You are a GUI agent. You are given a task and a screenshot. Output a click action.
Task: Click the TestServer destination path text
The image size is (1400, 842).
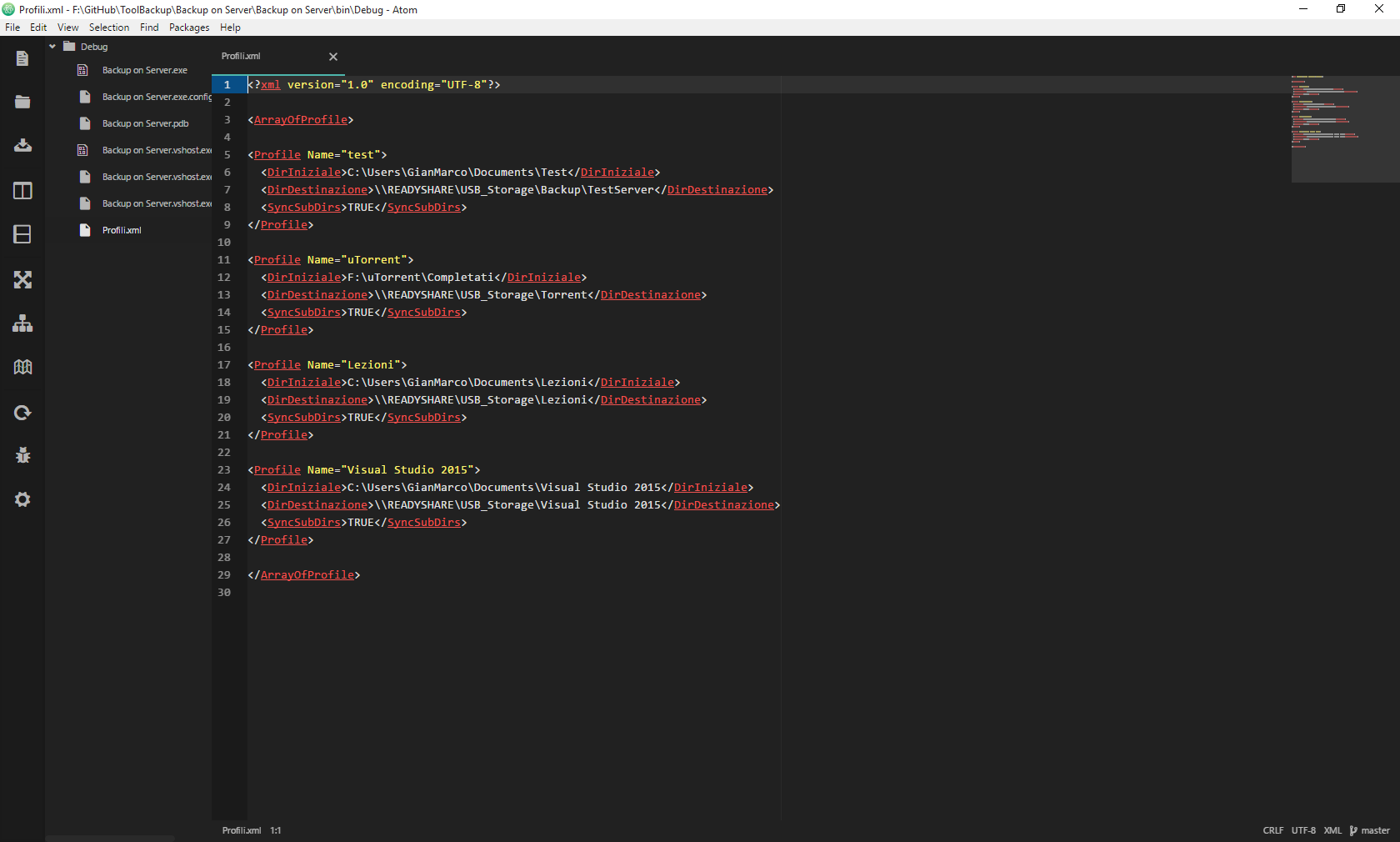[514, 189]
